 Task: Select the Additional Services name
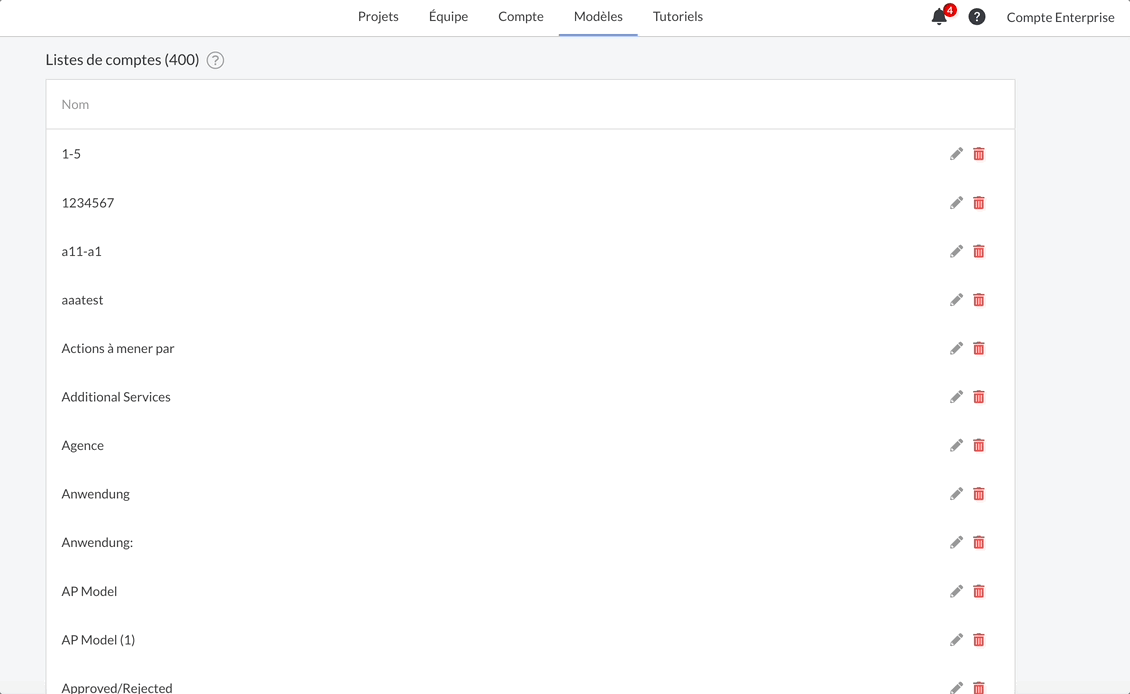coord(116,396)
